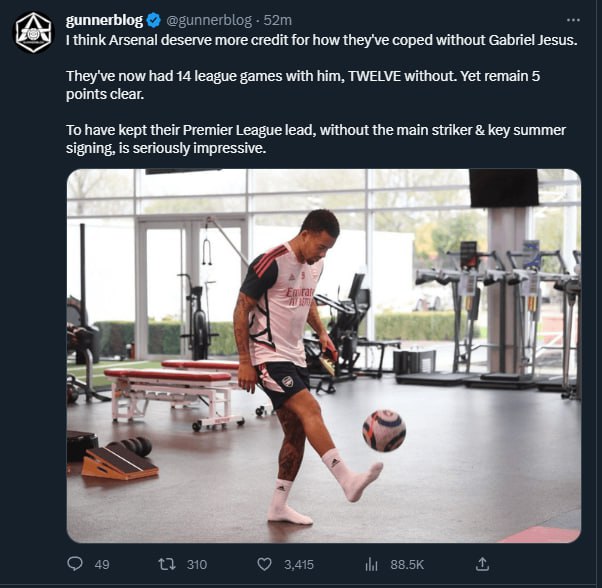This screenshot has width=602, height=588.
Task: Click the 310 retweets count
Action: 196,564
